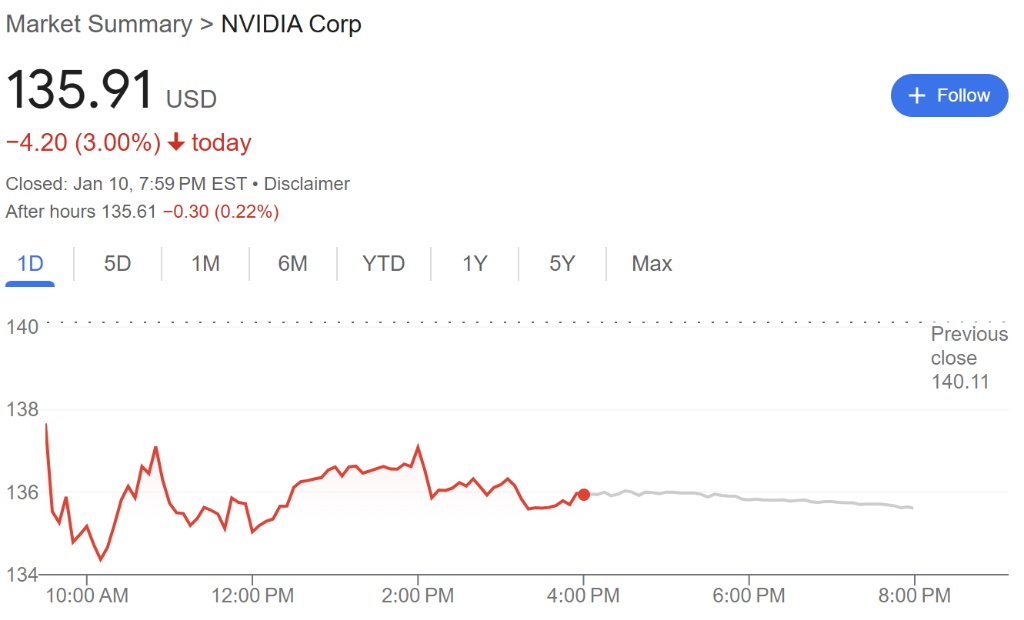Click the 135.91 stock price
Viewport: 1024px width, 620px height.
(x=80, y=90)
